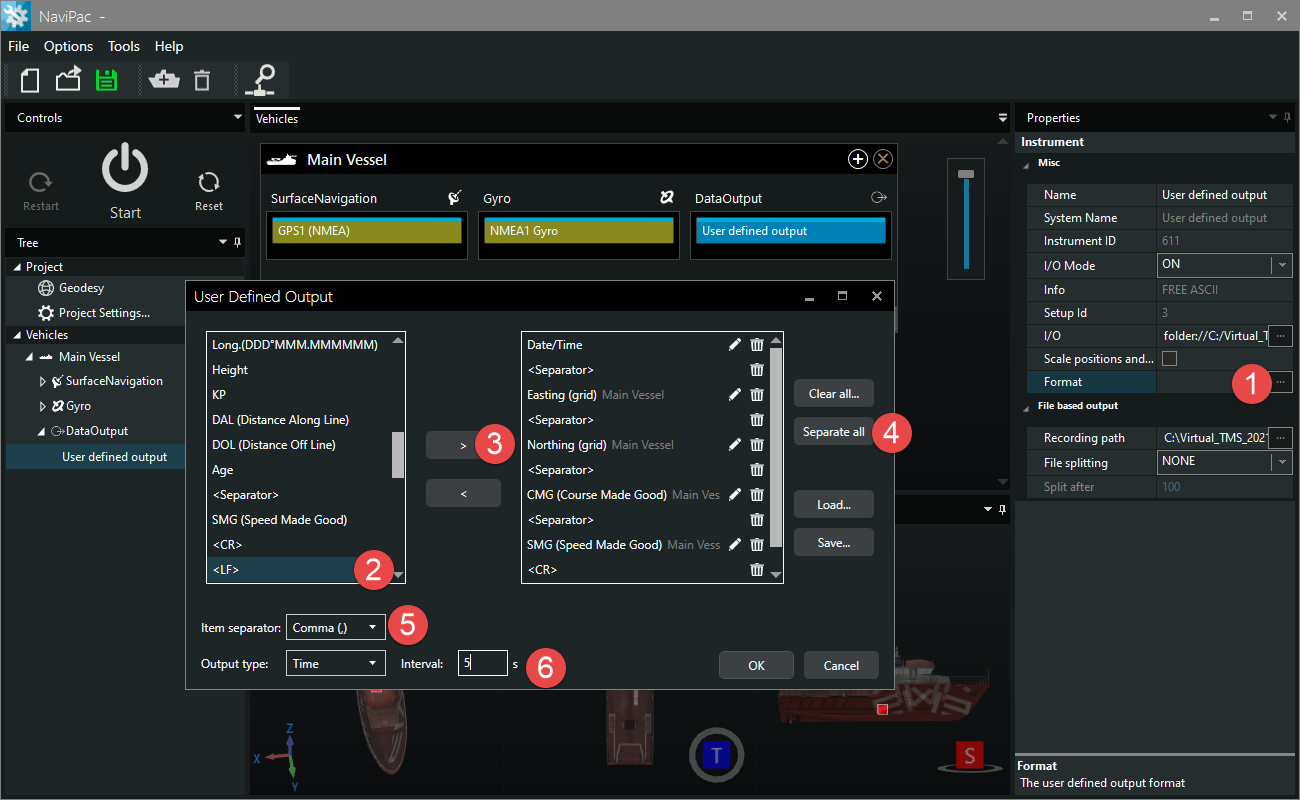This screenshot has height=800, width=1300.
Task: Delete the SMG (Speed Made Good) selected item
Action: (757, 544)
